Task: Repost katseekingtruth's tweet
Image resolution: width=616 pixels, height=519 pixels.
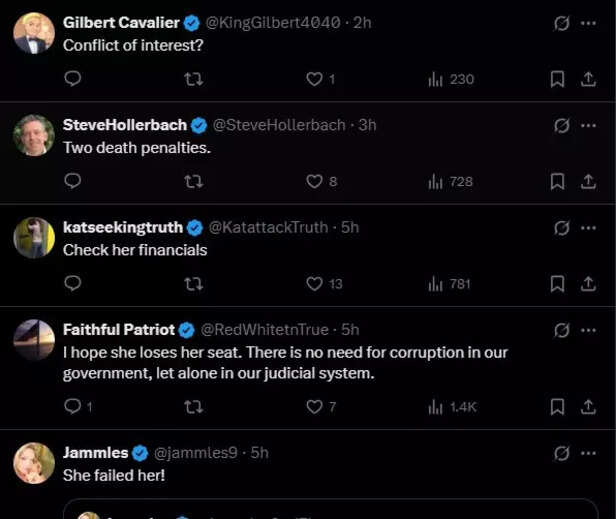Action: tap(194, 283)
